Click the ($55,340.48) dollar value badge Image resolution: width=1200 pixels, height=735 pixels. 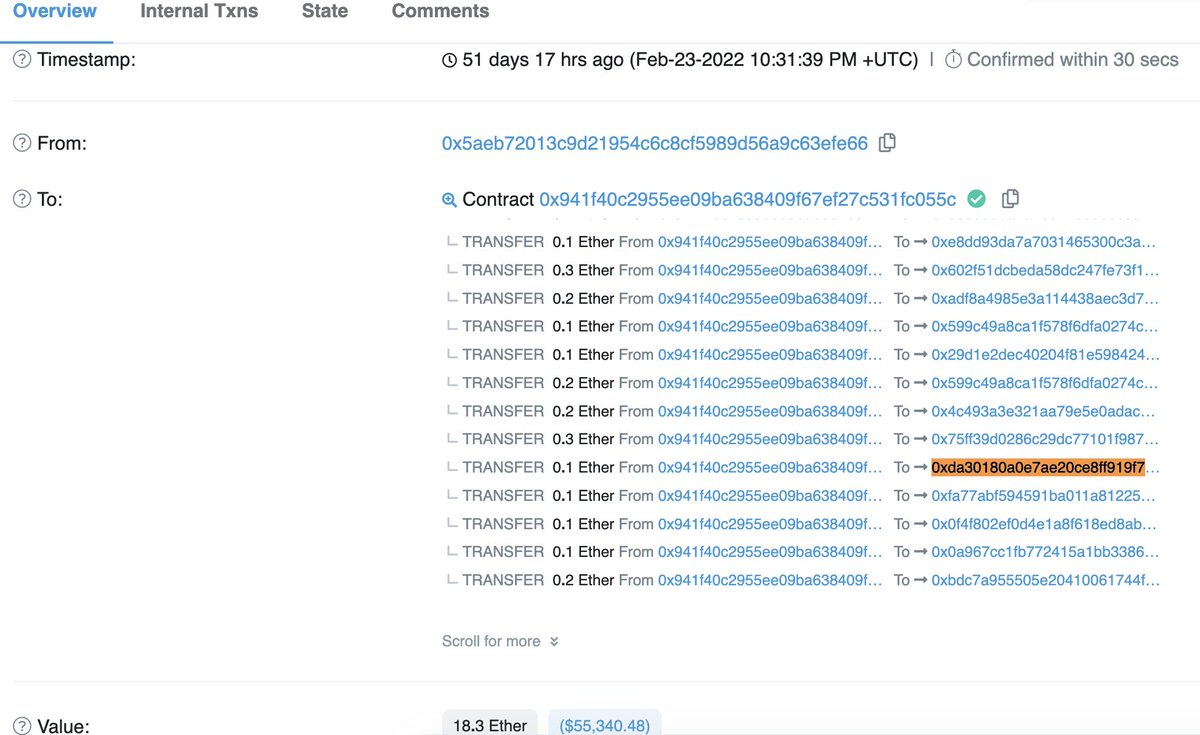point(605,725)
